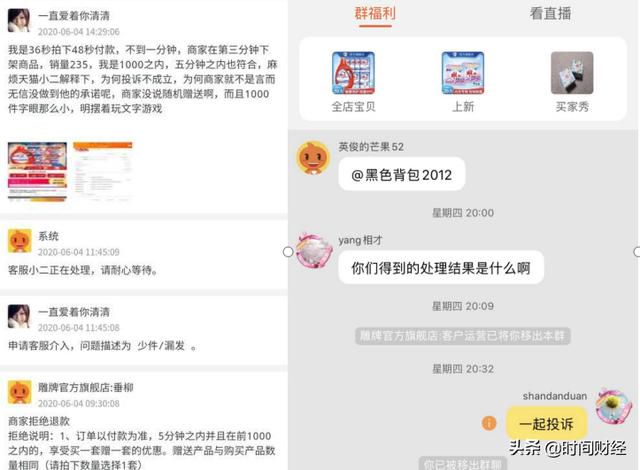This screenshot has height=470, width=640.
Task: Tap the 一起投诉 yellow message bubble
Action: pos(547,423)
